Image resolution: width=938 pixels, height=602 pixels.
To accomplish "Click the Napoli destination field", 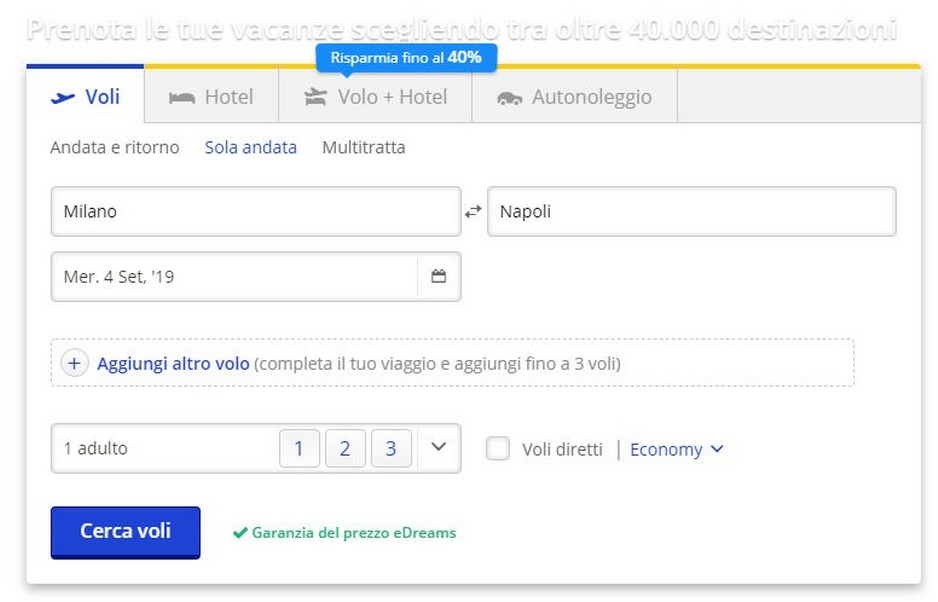I will [x=692, y=211].
